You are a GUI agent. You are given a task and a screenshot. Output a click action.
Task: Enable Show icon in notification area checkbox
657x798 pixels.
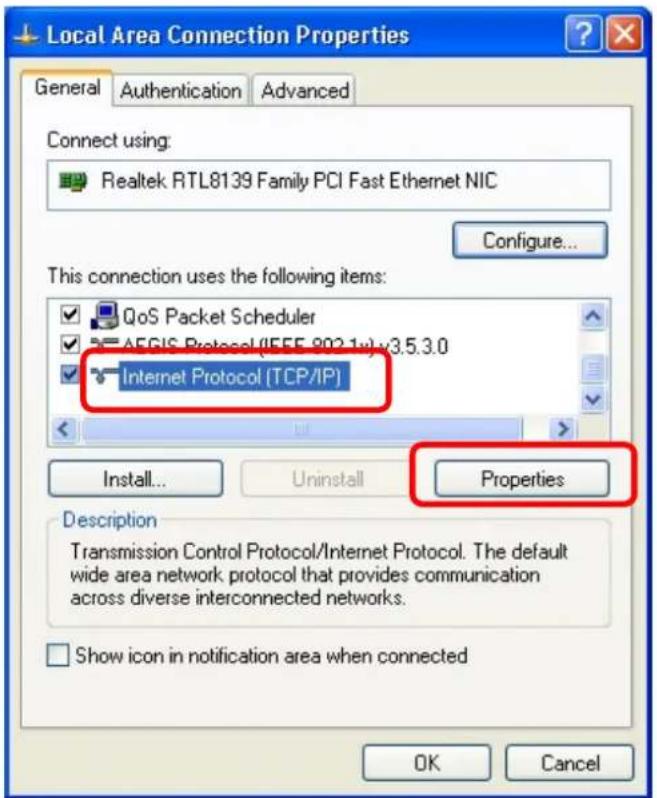pyautogui.click(x=58, y=654)
